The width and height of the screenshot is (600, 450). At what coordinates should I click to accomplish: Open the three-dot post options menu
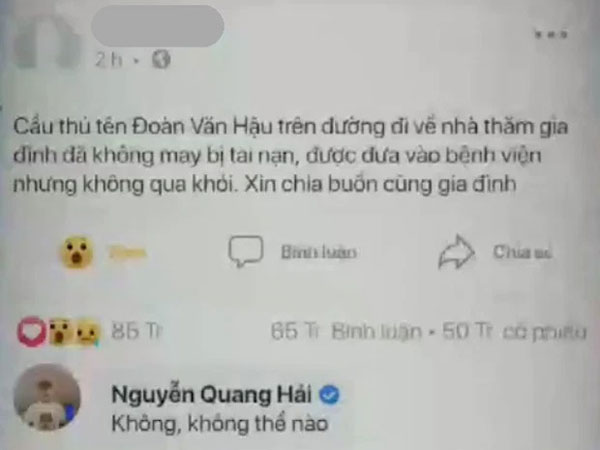551,34
